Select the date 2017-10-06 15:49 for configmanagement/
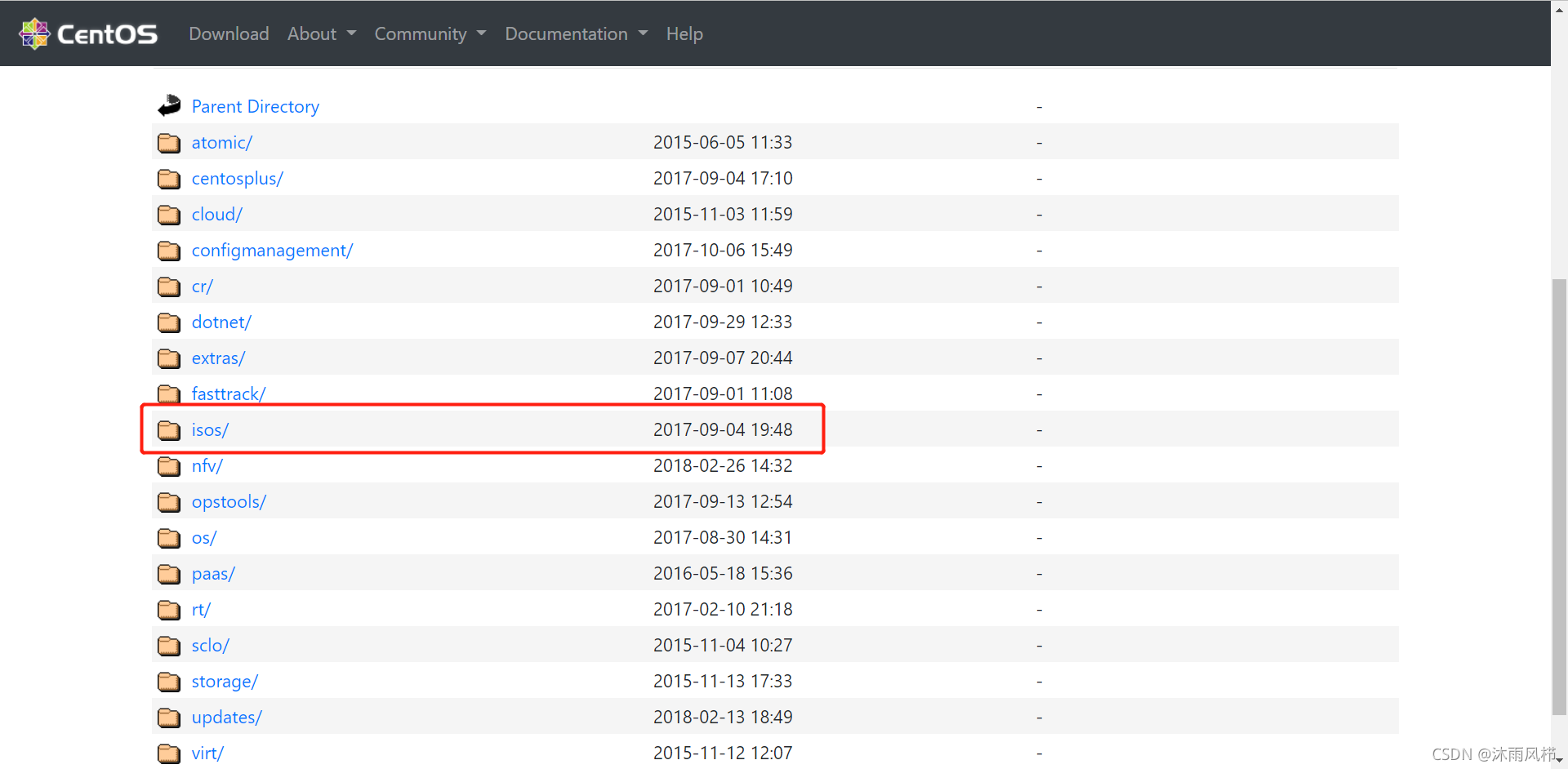The height and width of the screenshot is (769, 1568). (x=723, y=251)
